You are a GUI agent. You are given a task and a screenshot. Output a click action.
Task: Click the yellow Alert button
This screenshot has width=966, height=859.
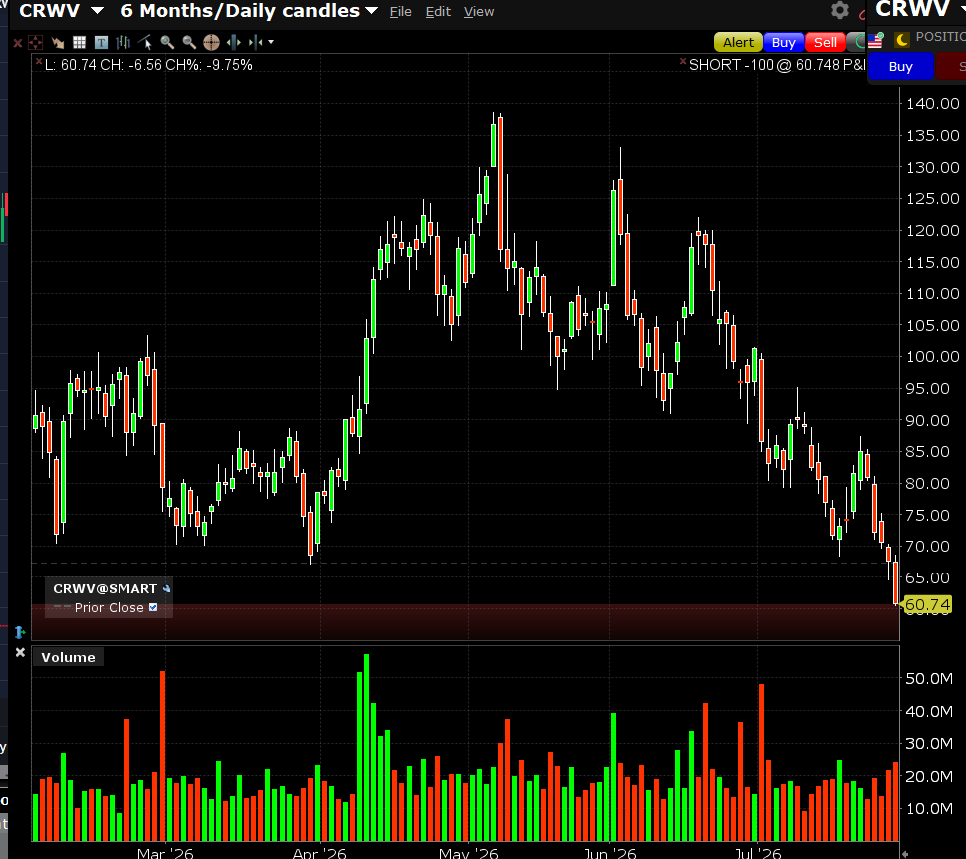pos(738,43)
